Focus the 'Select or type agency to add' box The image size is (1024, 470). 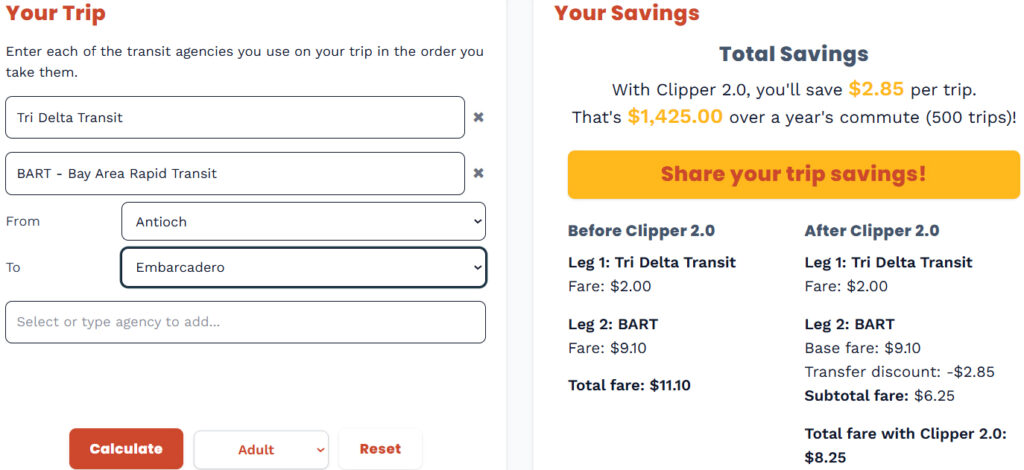(x=245, y=322)
